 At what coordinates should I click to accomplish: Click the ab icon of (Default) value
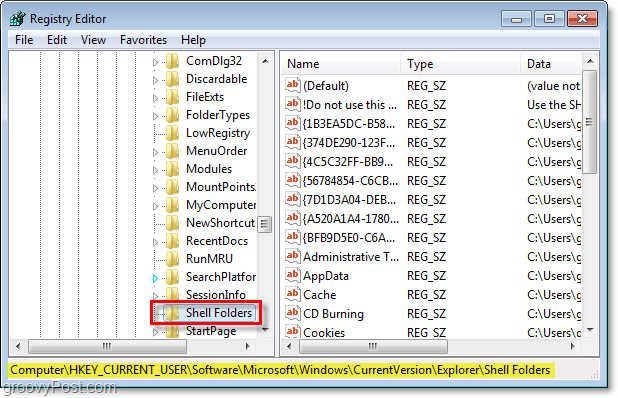tap(292, 85)
